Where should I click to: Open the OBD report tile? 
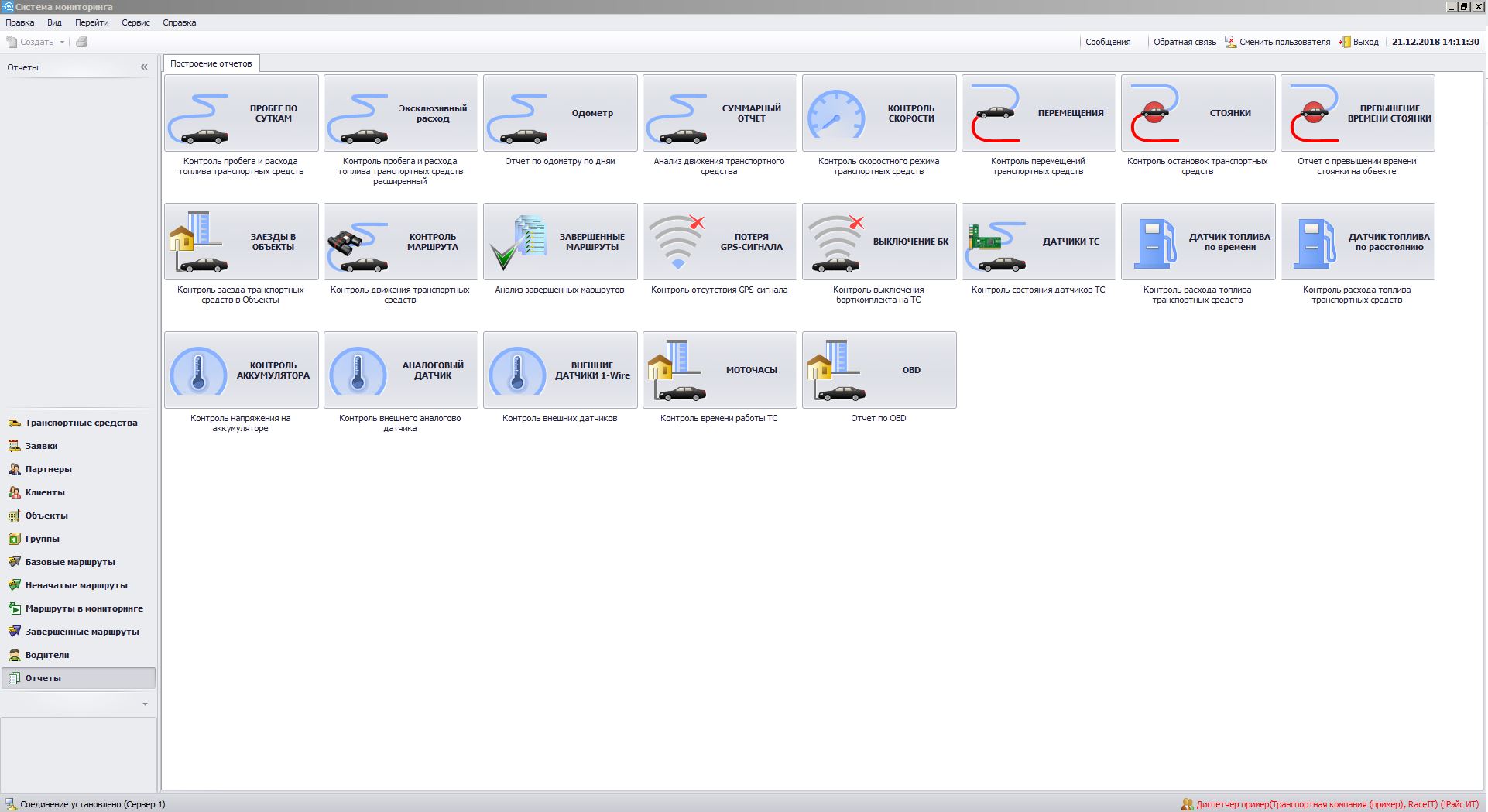pos(879,370)
